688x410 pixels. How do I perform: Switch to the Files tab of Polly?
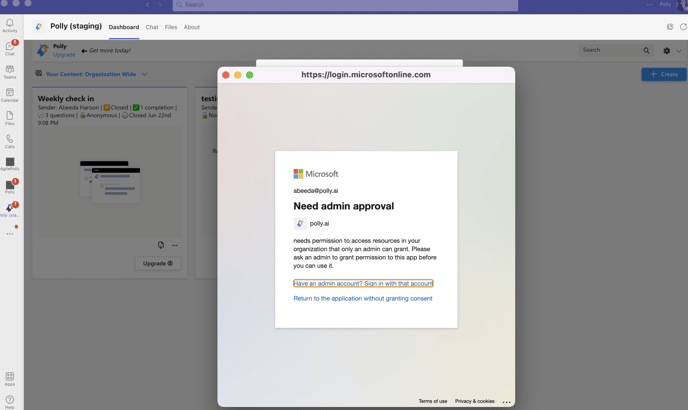(171, 27)
